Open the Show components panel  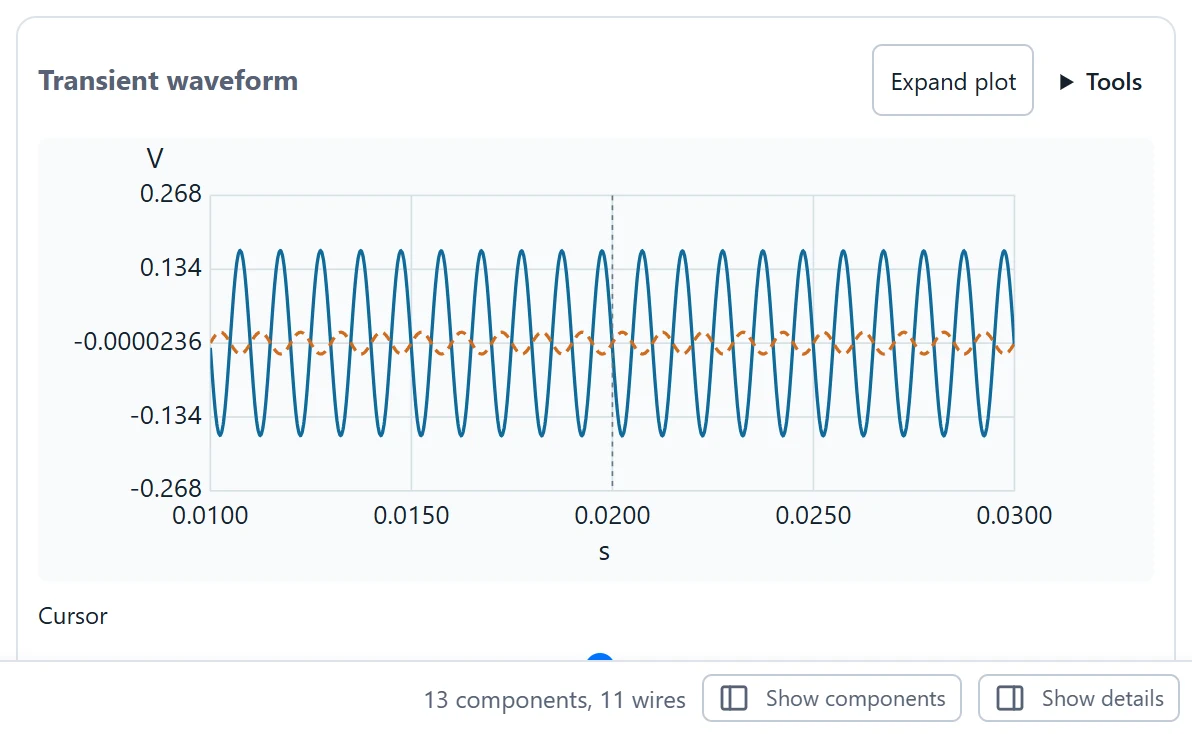[832, 698]
